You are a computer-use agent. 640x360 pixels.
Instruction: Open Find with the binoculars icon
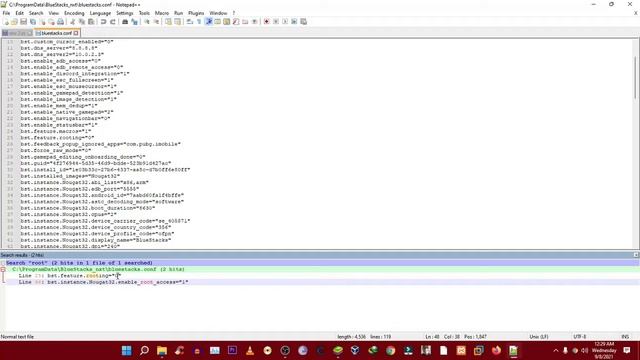(125, 22)
